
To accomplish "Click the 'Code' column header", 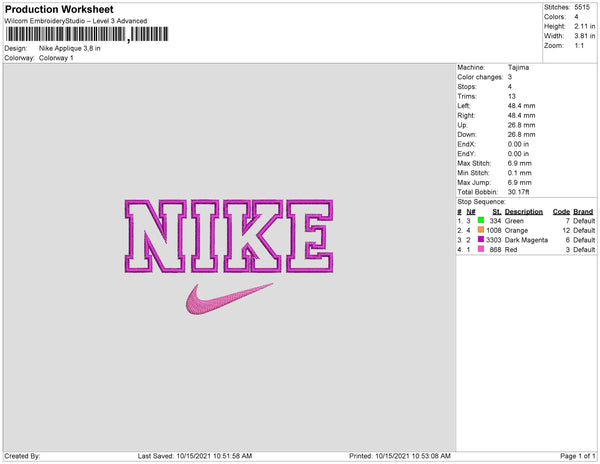I will 561,212.
